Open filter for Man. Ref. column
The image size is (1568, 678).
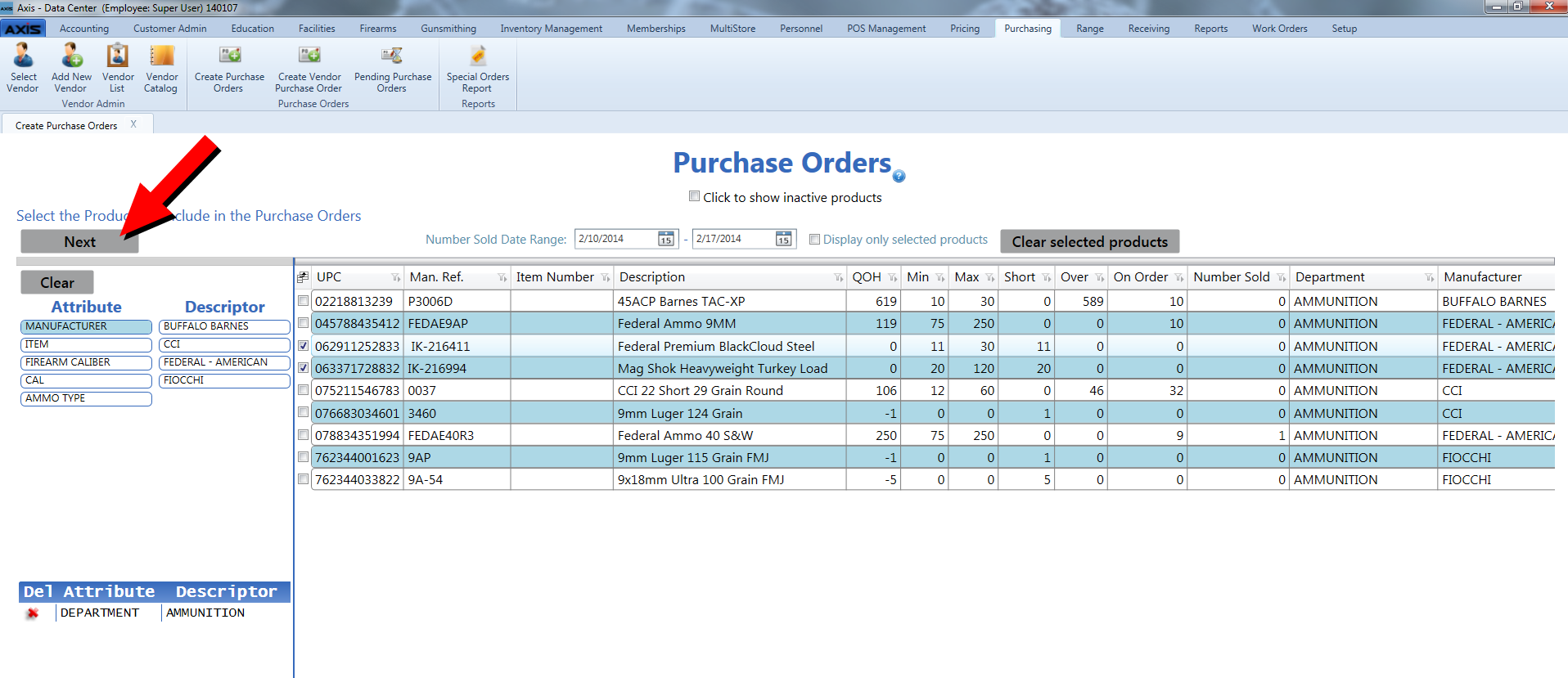pyautogui.click(x=502, y=278)
